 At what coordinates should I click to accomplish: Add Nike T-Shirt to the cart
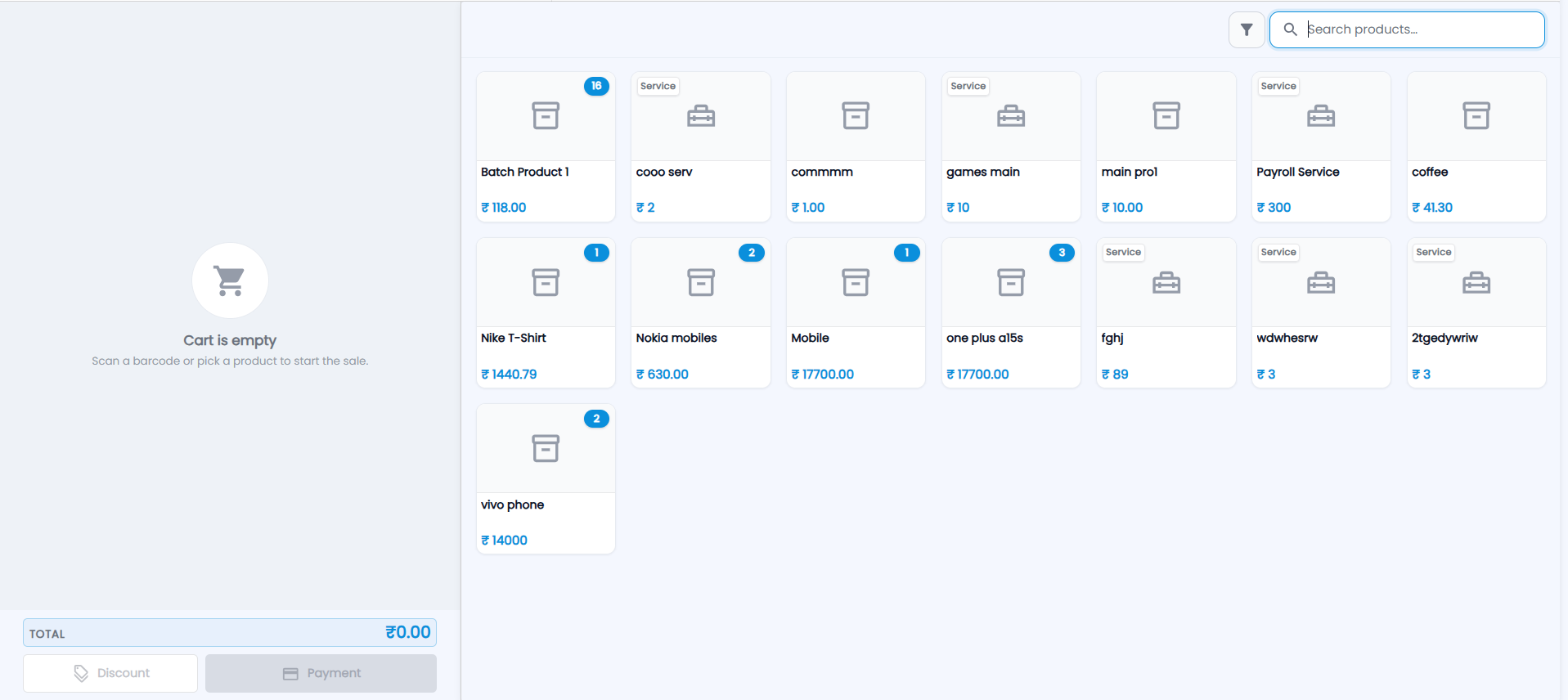tap(546, 312)
